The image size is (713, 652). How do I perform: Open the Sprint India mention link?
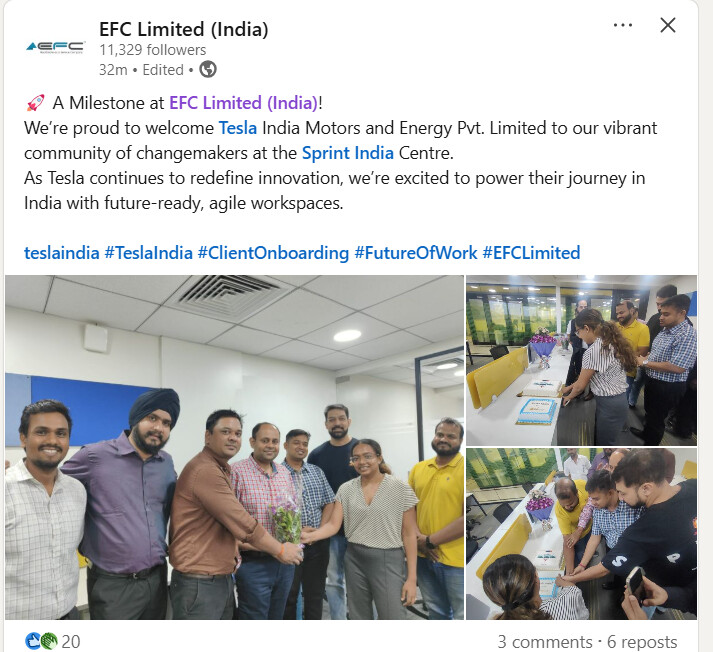point(348,153)
